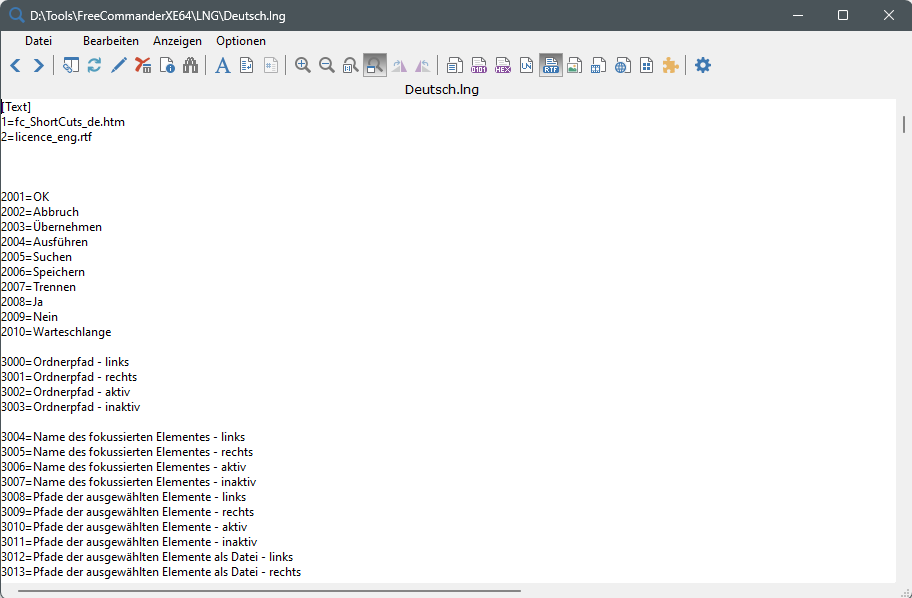Click the file properties info icon
Screen dimensions: 912x598
coord(167,66)
